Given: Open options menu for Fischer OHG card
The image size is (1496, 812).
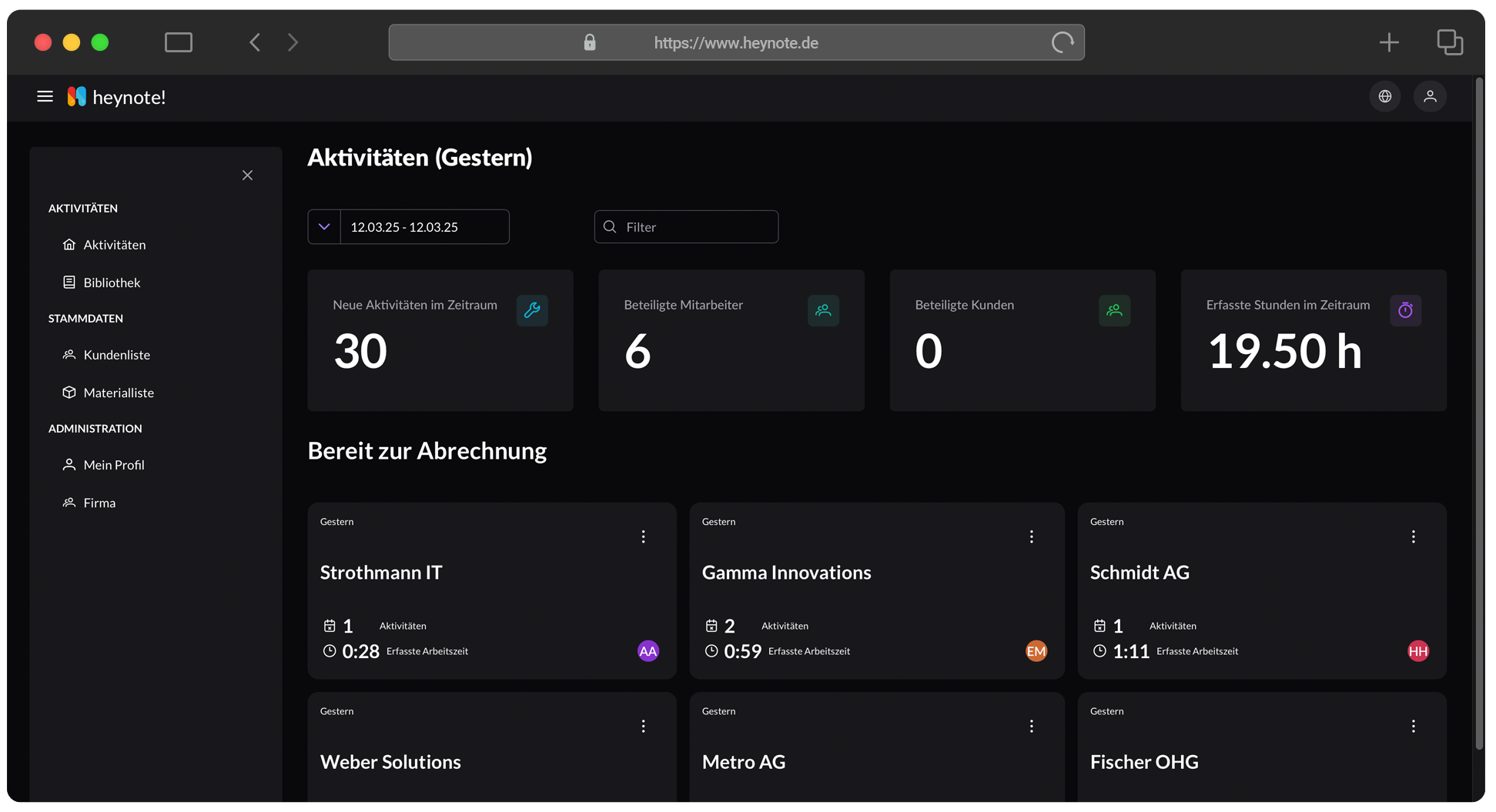Looking at the screenshot, I should click(x=1414, y=726).
